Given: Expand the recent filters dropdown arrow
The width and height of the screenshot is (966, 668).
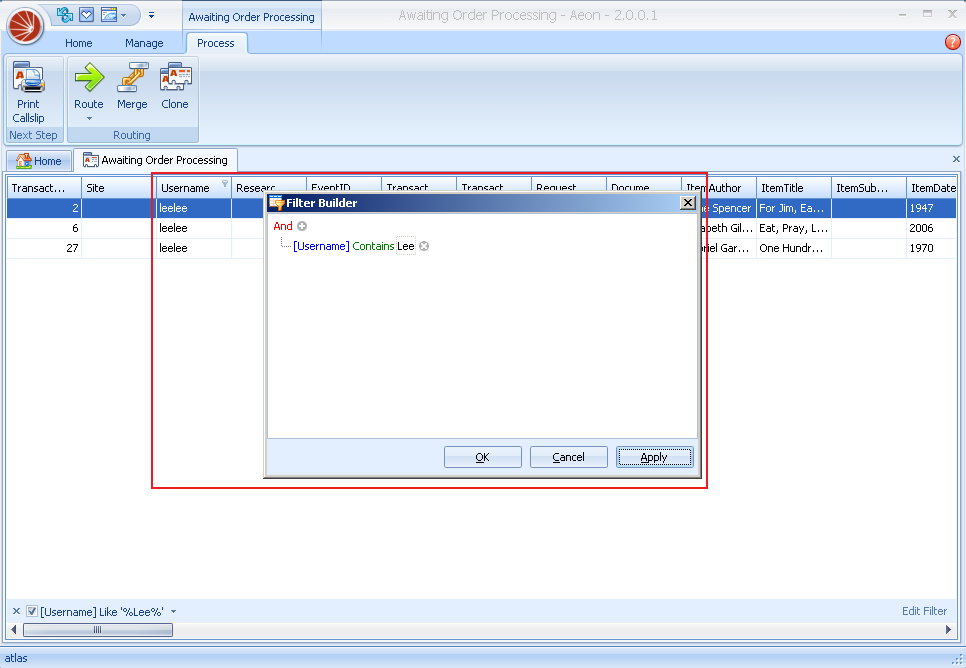Looking at the screenshot, I should (173, 612).
